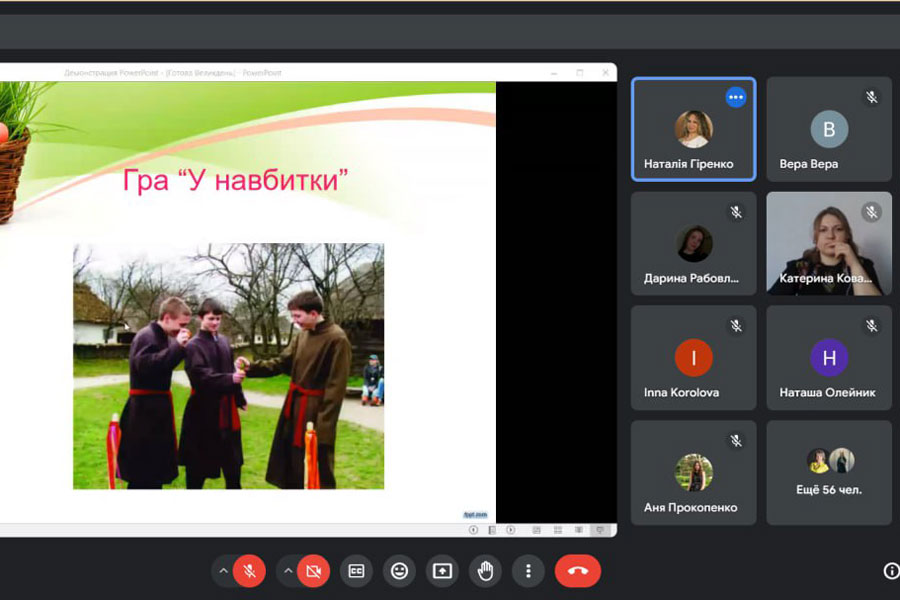The width and height of the screenshot is (900, 600).
Task: Go to previous slide in PowerPoint viewer
Action: point(474,529)
